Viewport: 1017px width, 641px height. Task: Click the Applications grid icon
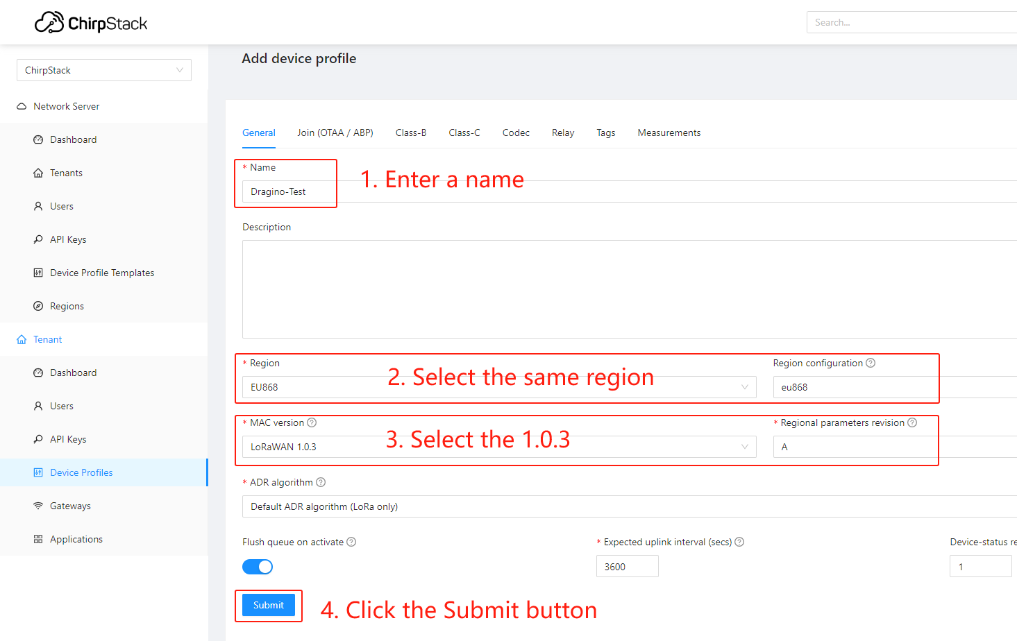pyautogui.click(x=38, y=539)
